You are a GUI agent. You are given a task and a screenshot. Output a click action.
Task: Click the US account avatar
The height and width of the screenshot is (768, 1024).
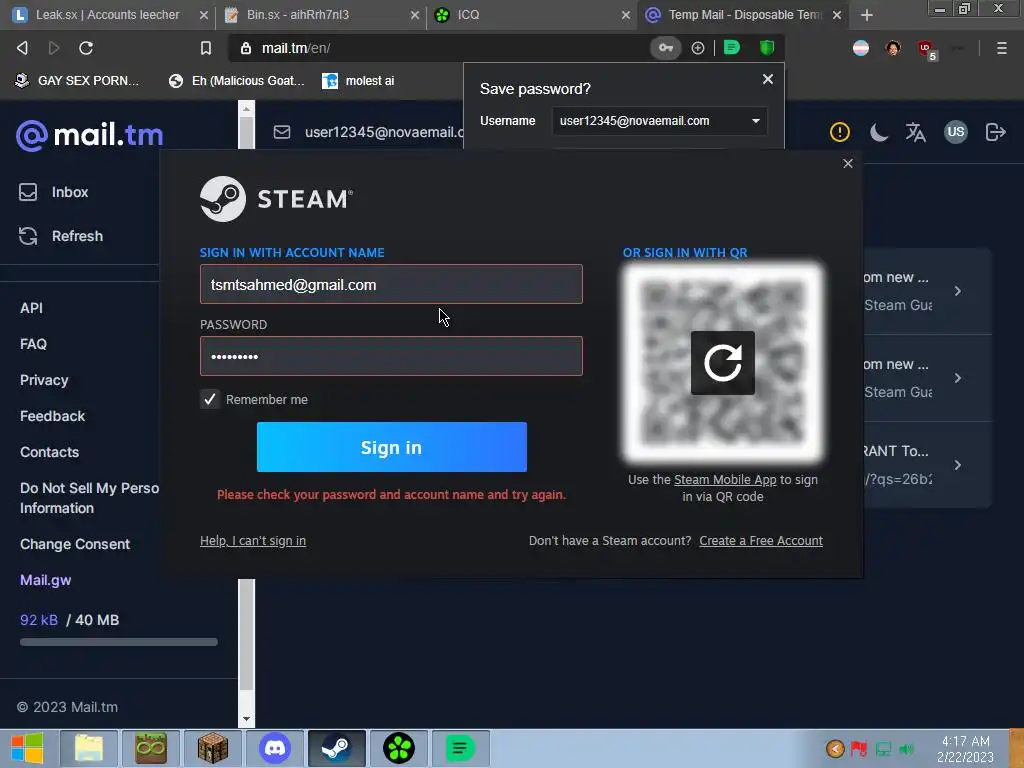(x=955, y=132)
